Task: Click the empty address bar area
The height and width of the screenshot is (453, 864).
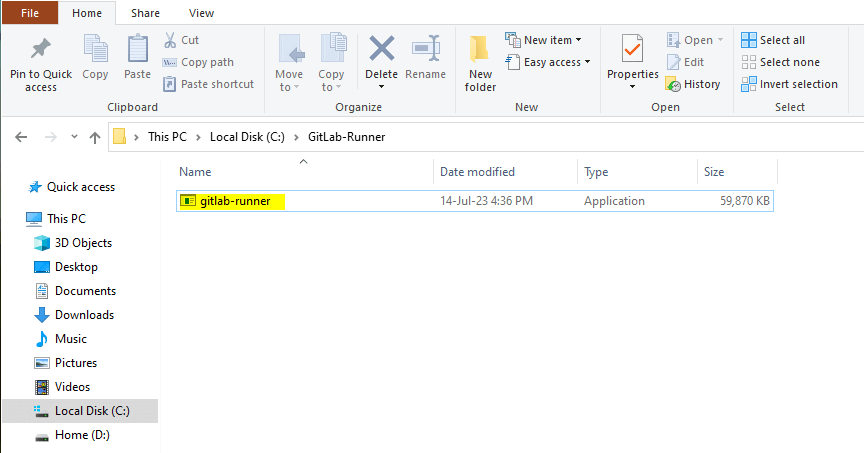Action: [x=623, y=137]
